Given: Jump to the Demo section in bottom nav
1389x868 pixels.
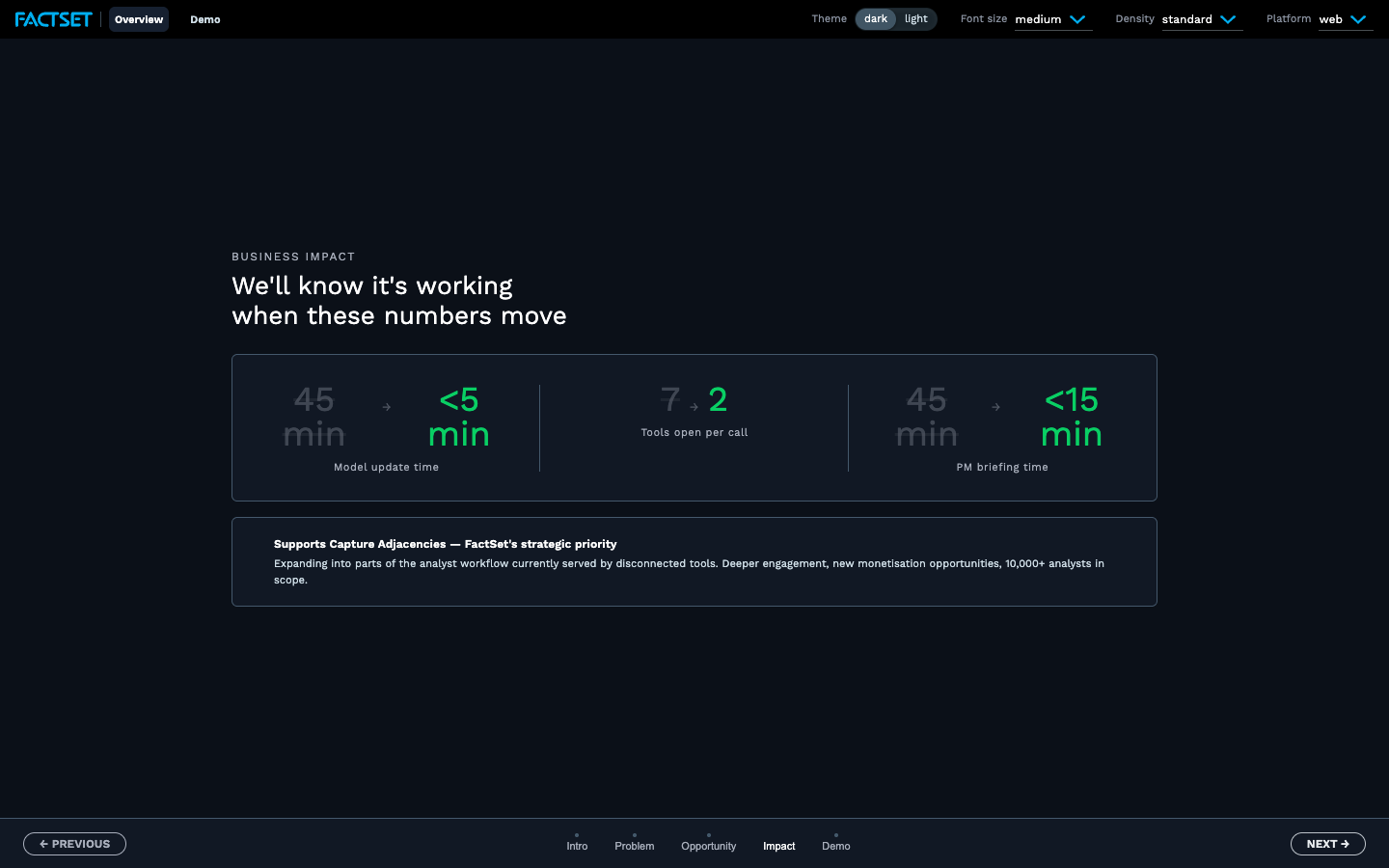Looking at the screenshot, I should pyautogui.click(x=836, y=842).
